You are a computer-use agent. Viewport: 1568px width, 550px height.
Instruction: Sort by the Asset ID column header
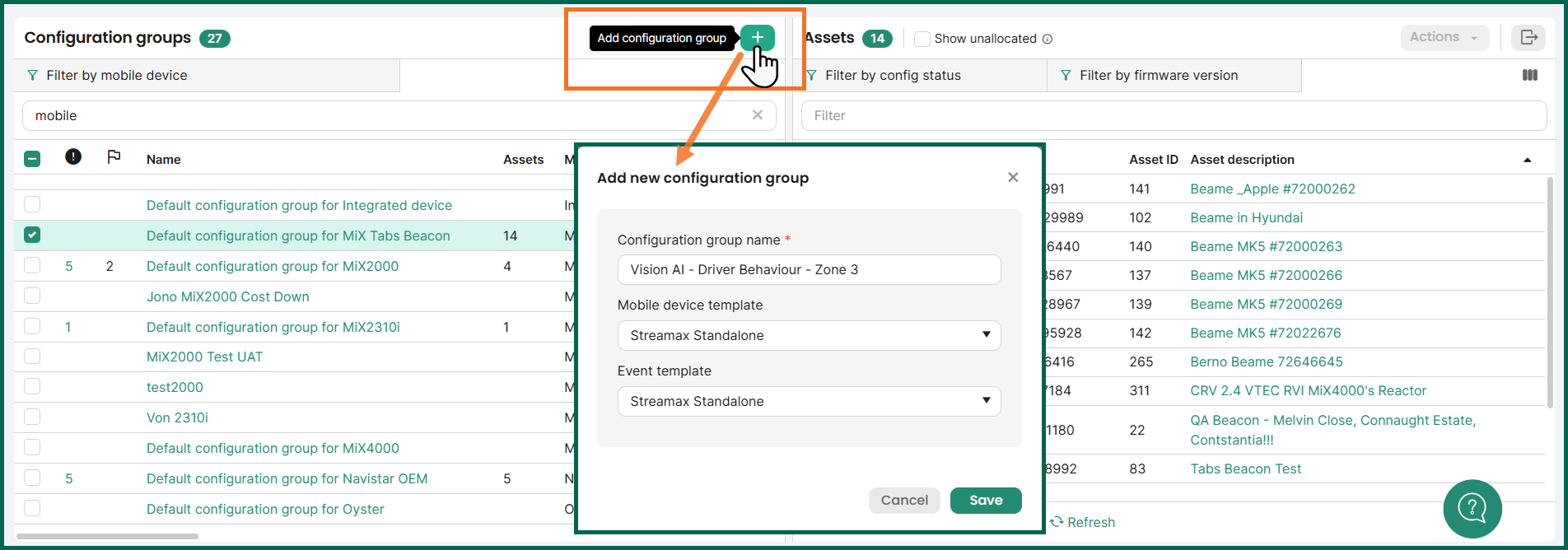coord(1153,160)
